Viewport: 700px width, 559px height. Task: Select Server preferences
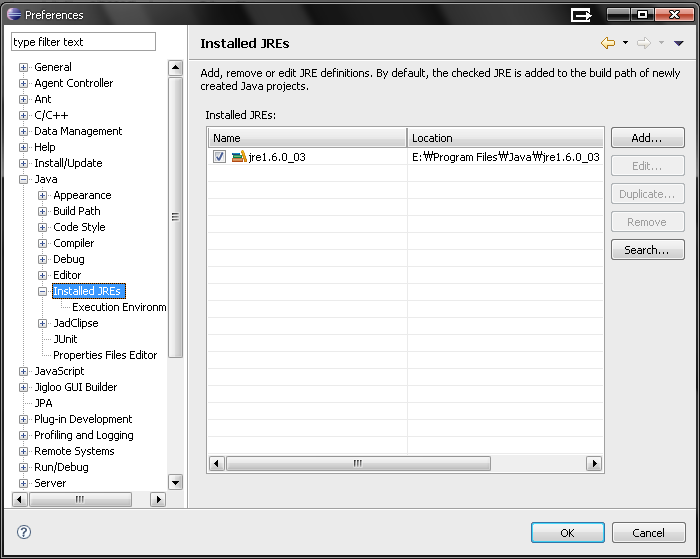point(50,483)
